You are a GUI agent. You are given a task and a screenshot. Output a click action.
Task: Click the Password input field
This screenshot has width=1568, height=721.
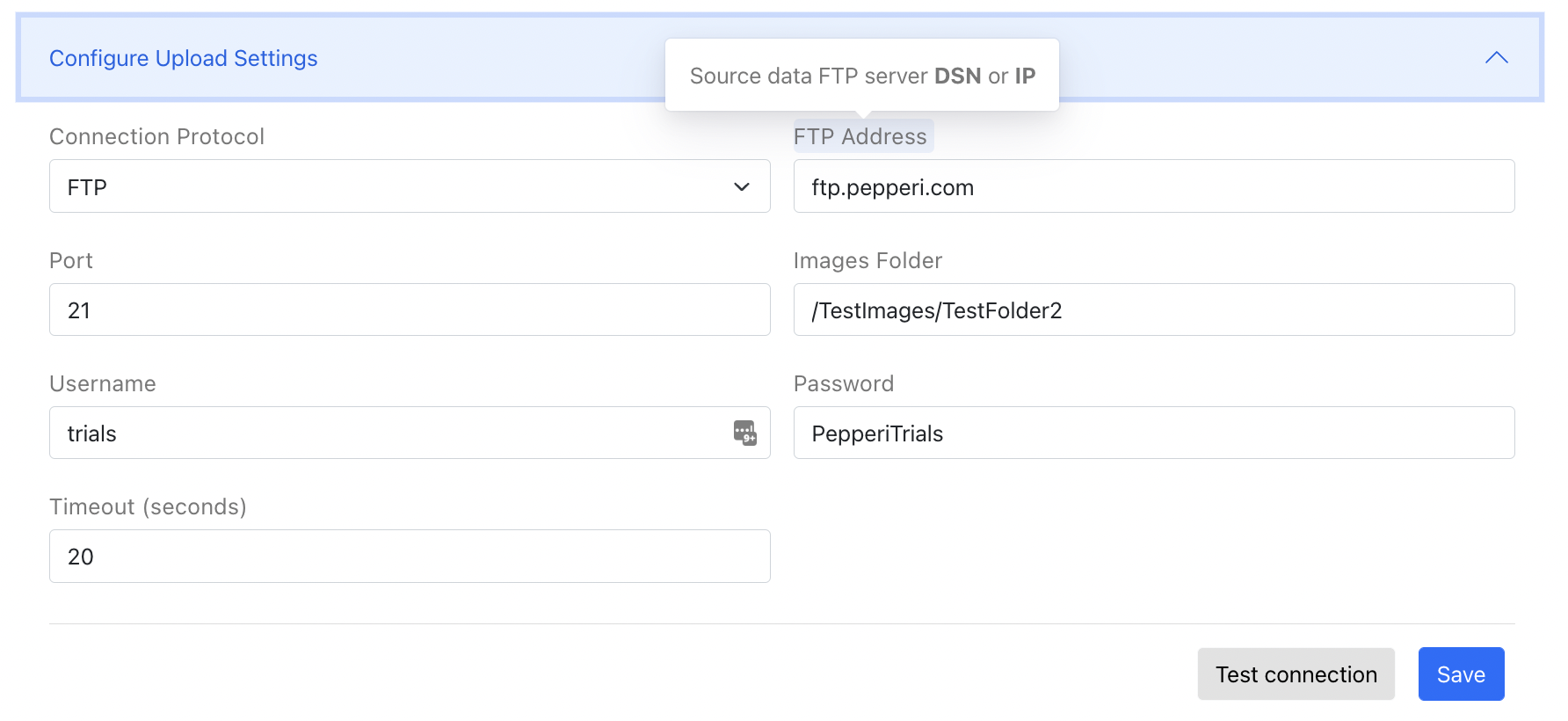[x=1154, y=433]
